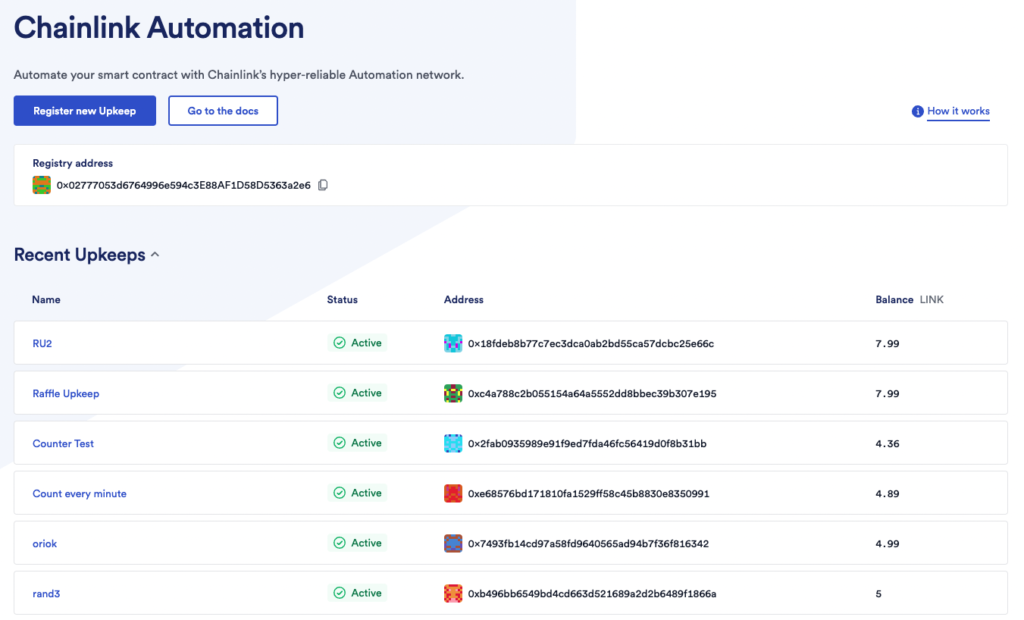1024x620 pixels.
Task: Click the info icon beside How it works
Action: click(x=918, y=112)
